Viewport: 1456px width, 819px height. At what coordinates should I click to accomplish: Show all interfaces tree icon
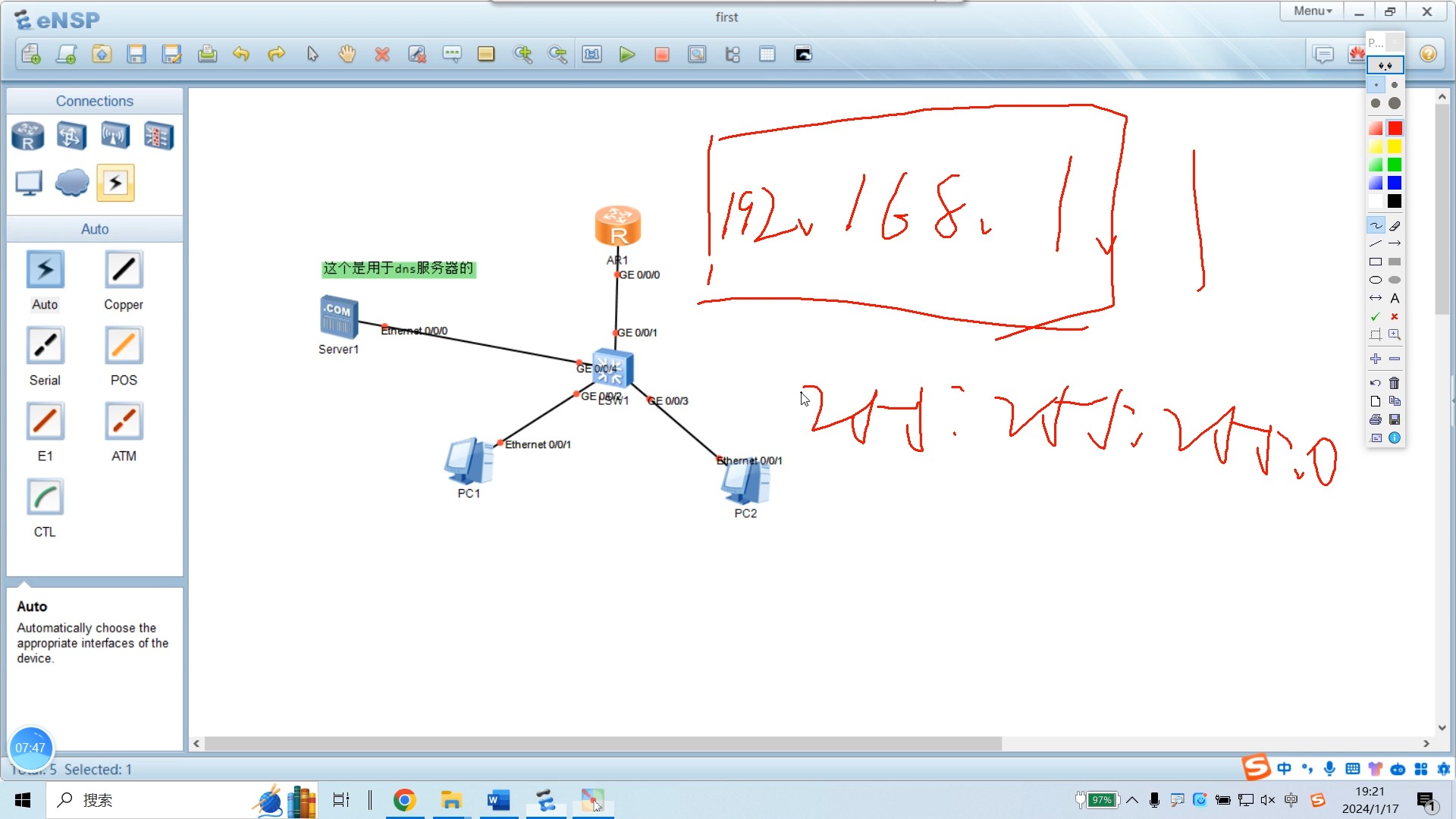tap(733, 54)
